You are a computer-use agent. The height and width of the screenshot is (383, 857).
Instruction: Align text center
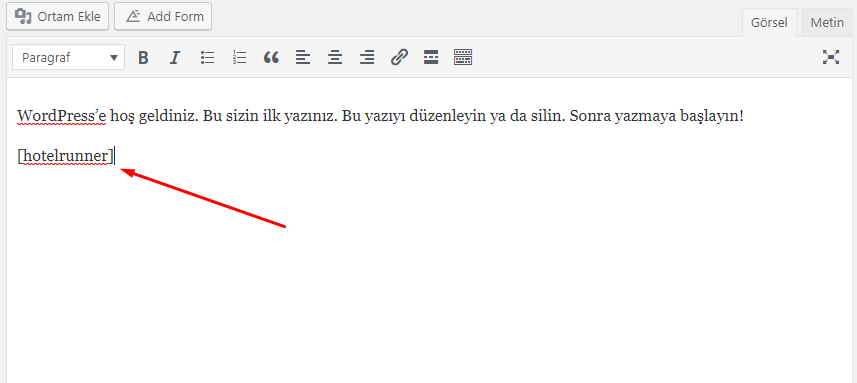tap(335, 57)
